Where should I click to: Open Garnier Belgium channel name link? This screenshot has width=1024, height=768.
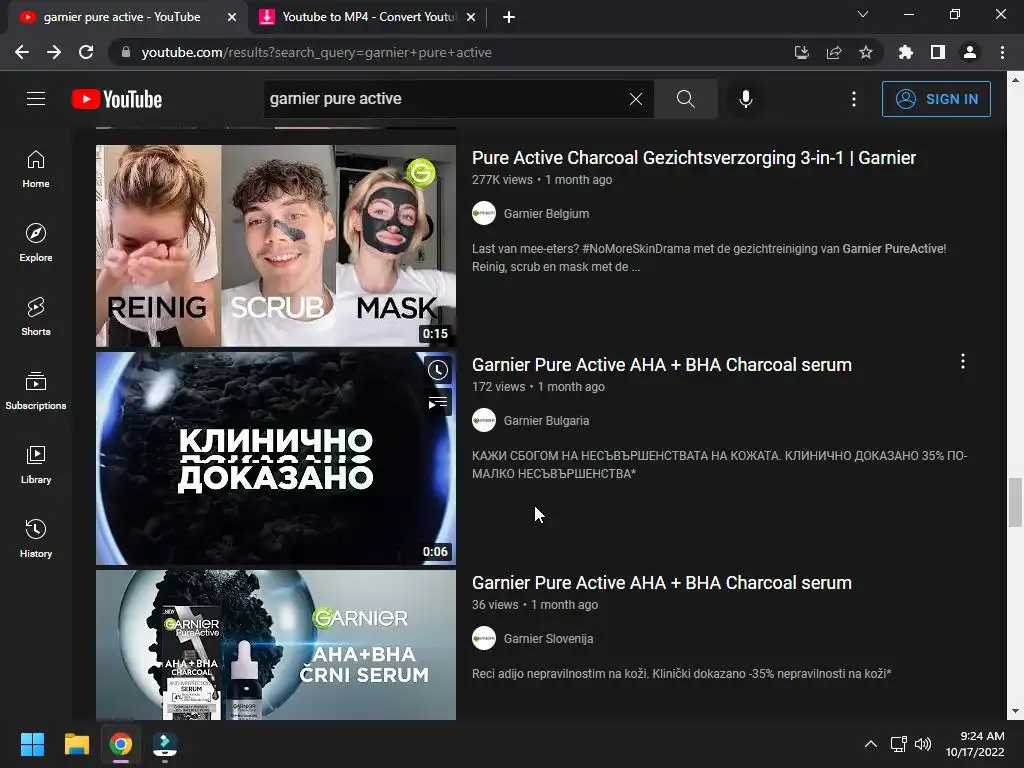coord(546,214)
